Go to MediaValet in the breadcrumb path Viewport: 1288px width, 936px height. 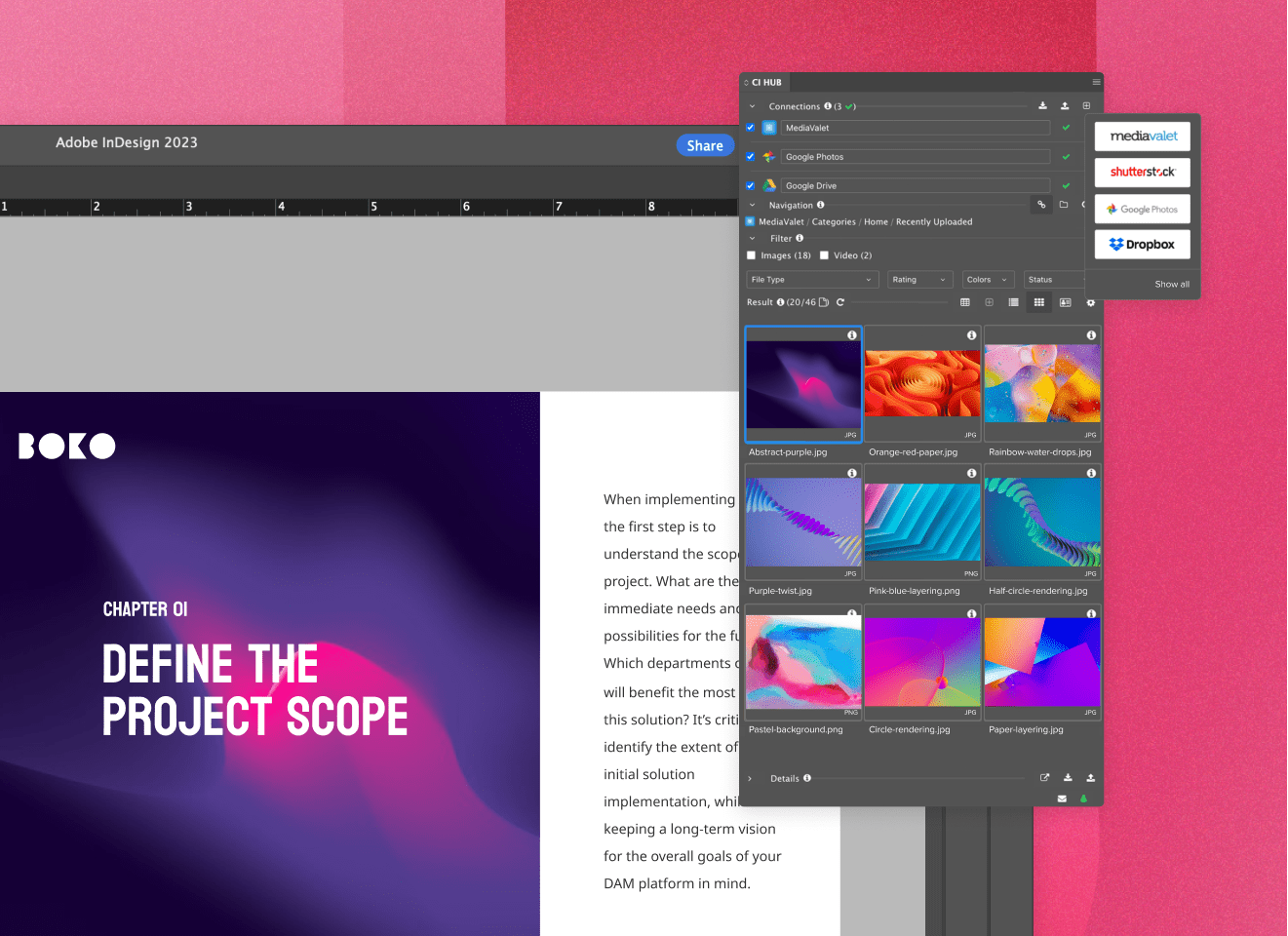(781, 222)
